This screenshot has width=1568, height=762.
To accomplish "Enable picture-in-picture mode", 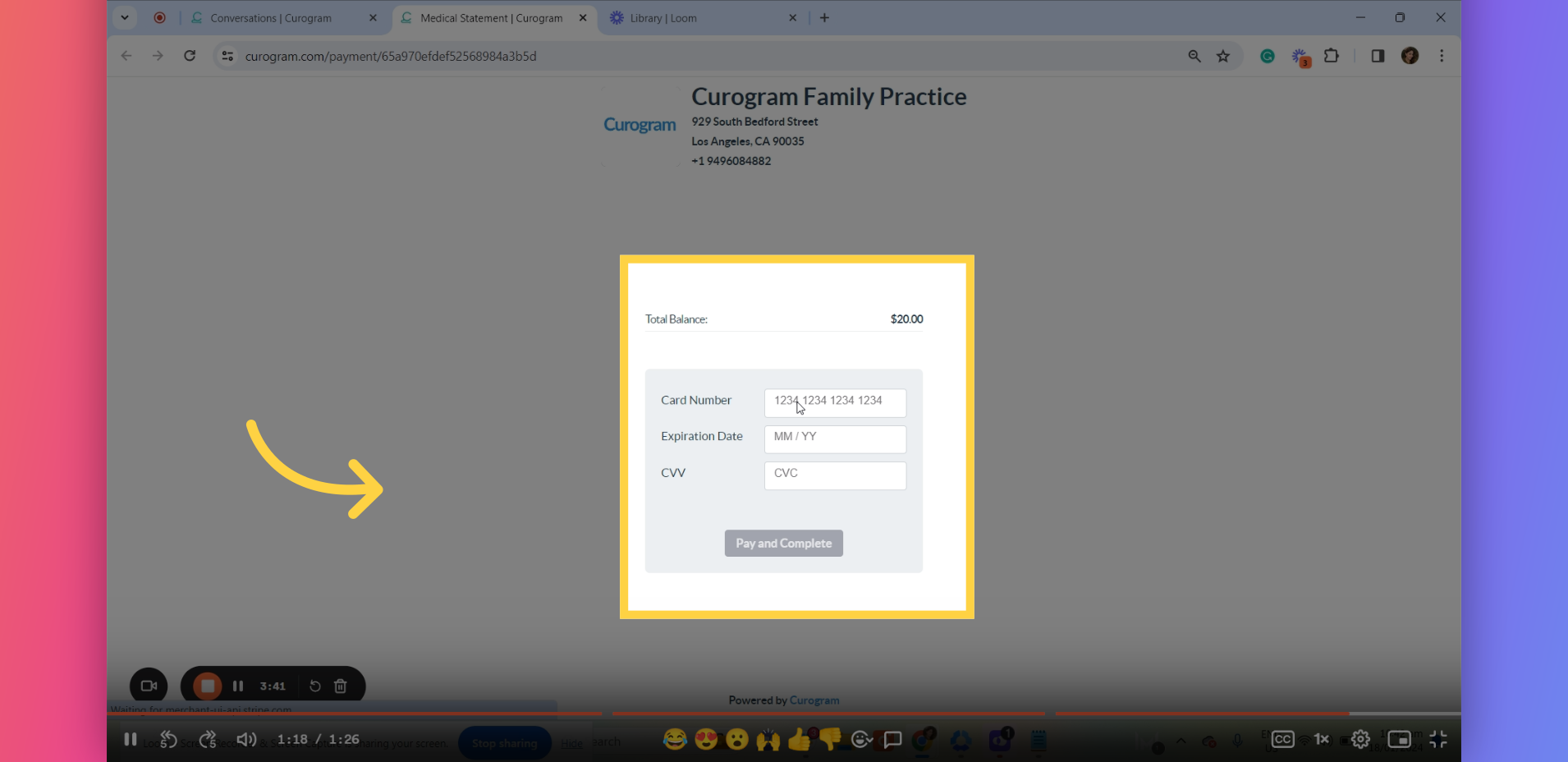I will [x=1399, y=739].
